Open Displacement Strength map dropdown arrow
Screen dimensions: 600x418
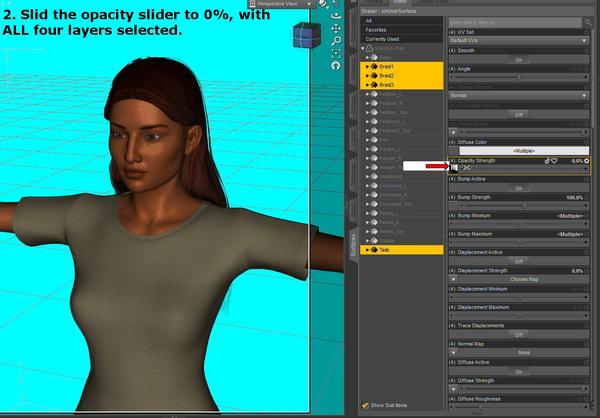(453, 279)
